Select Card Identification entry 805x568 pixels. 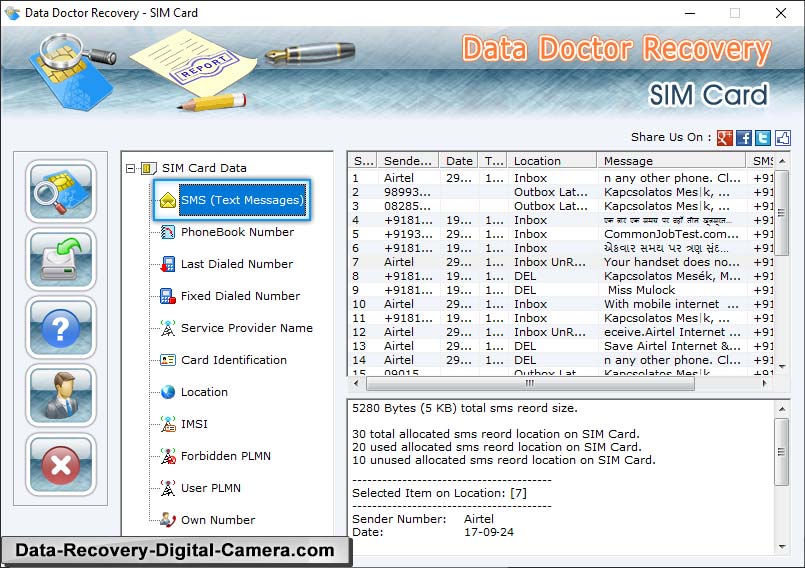[234, 360]
